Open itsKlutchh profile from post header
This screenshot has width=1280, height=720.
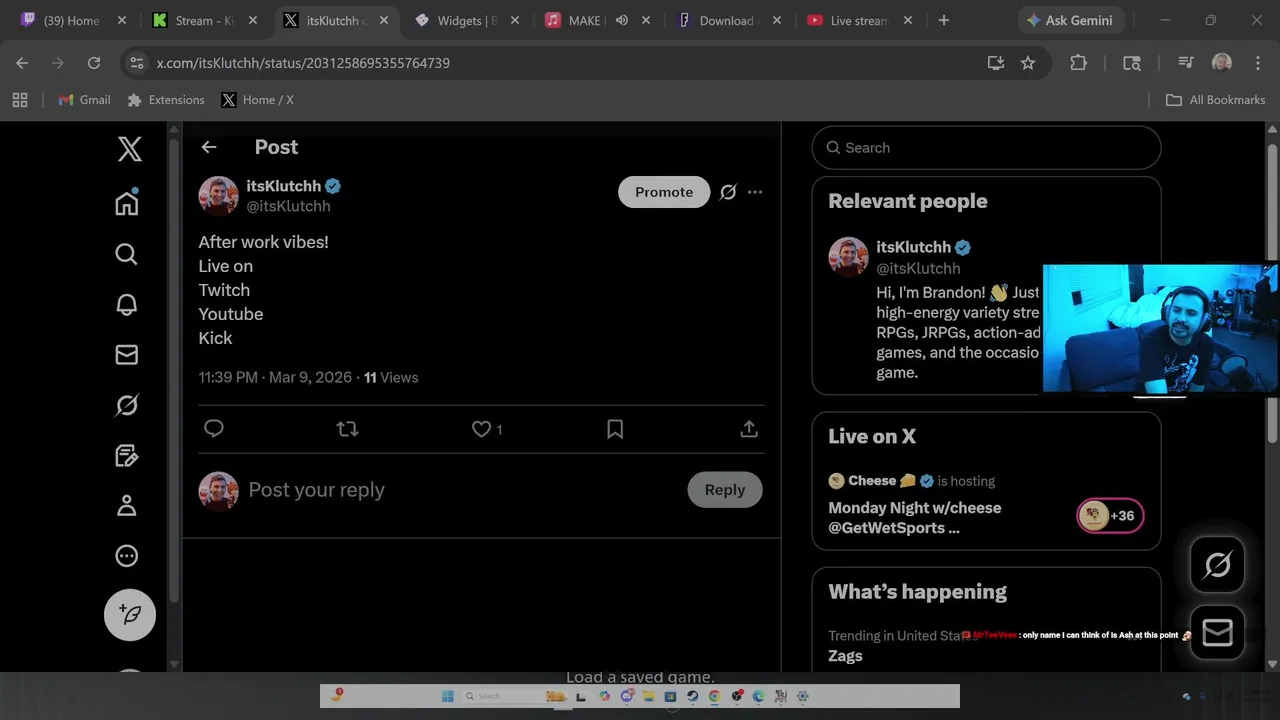284,186
